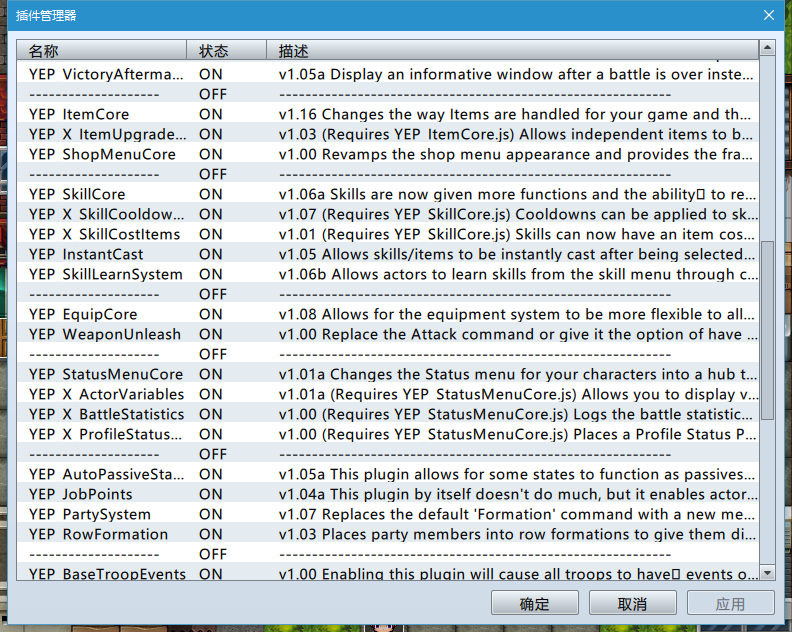Select the YEP_PartySystem plugin name
This screenshot has height=632, width=792.
click(x=89, y=514)
